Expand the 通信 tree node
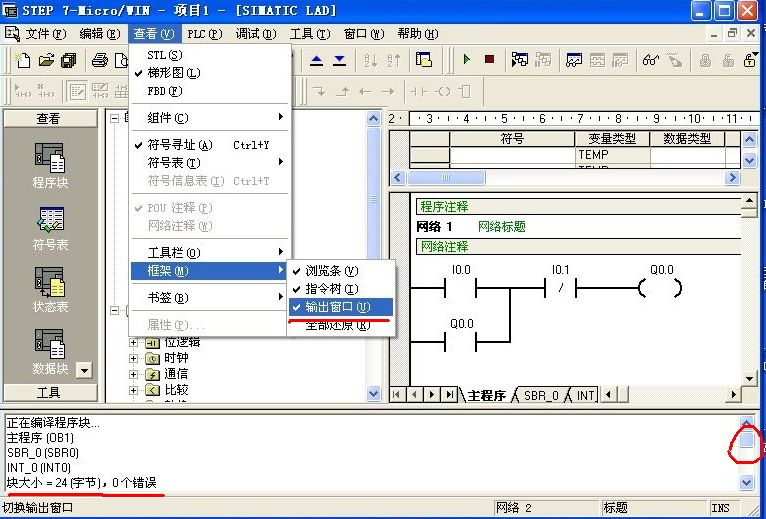The image size is (766, 519). click(133, 374)
